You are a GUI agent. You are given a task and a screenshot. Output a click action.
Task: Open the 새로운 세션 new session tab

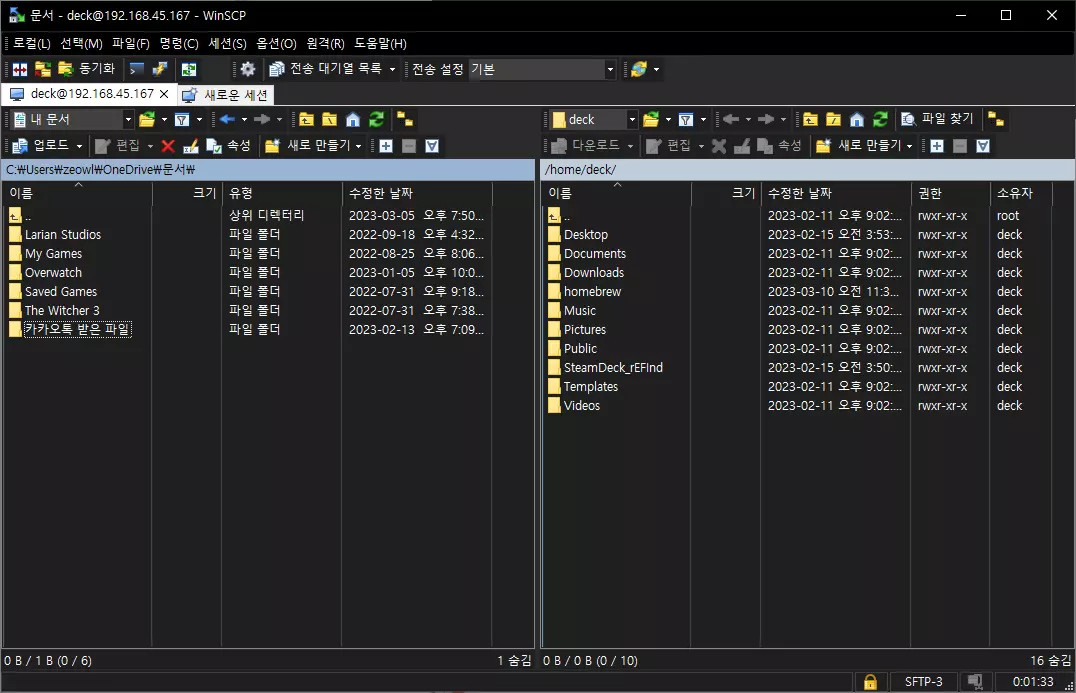[226, 95]
